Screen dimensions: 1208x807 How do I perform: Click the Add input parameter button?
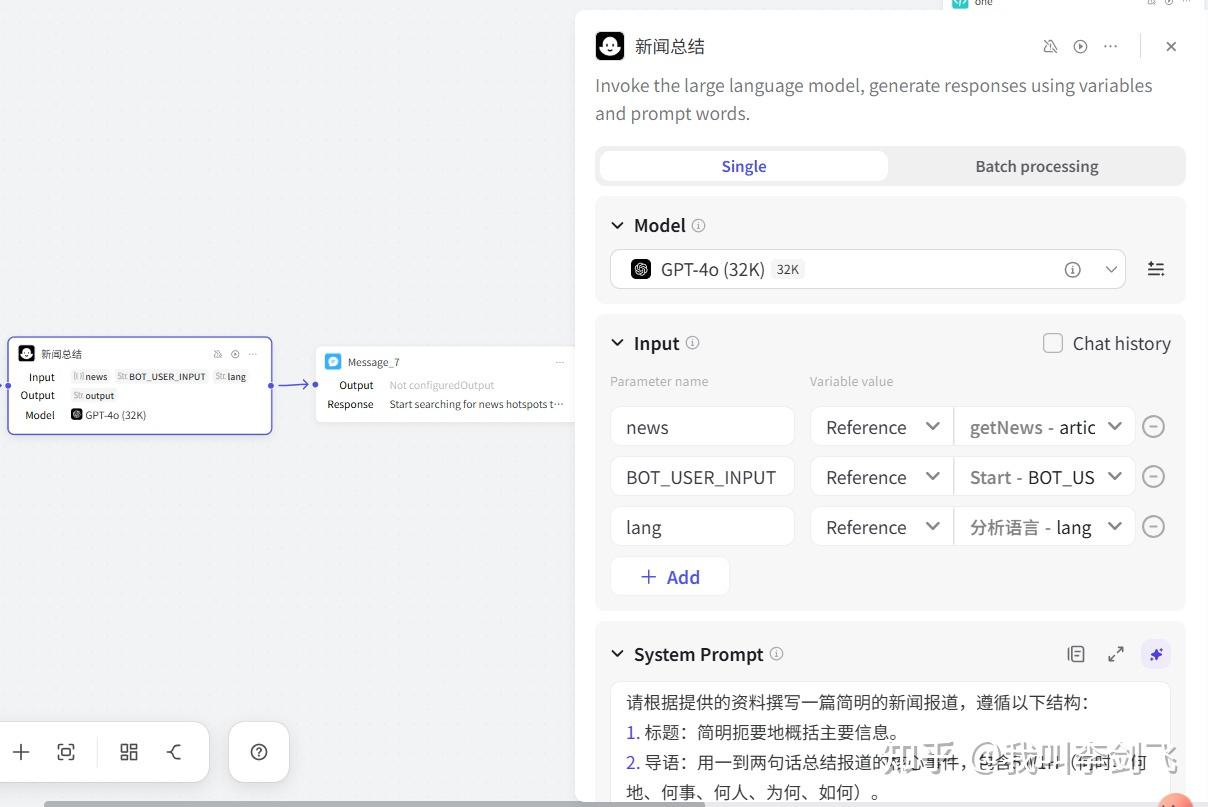coord(670,577)
